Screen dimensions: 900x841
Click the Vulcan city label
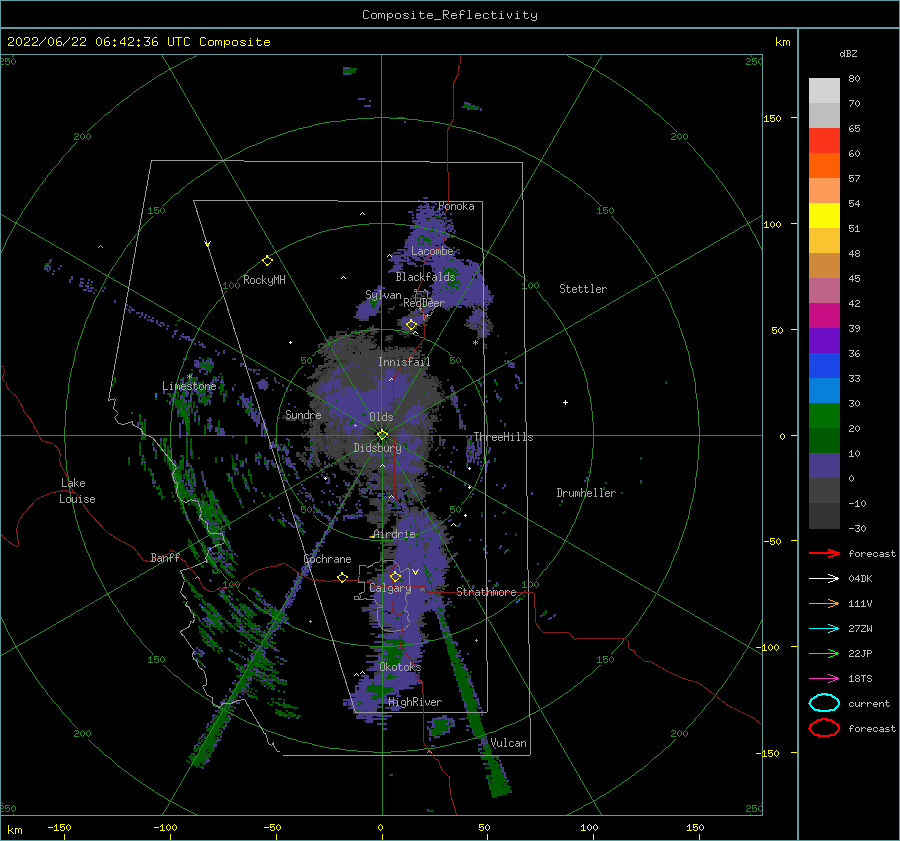509,743
